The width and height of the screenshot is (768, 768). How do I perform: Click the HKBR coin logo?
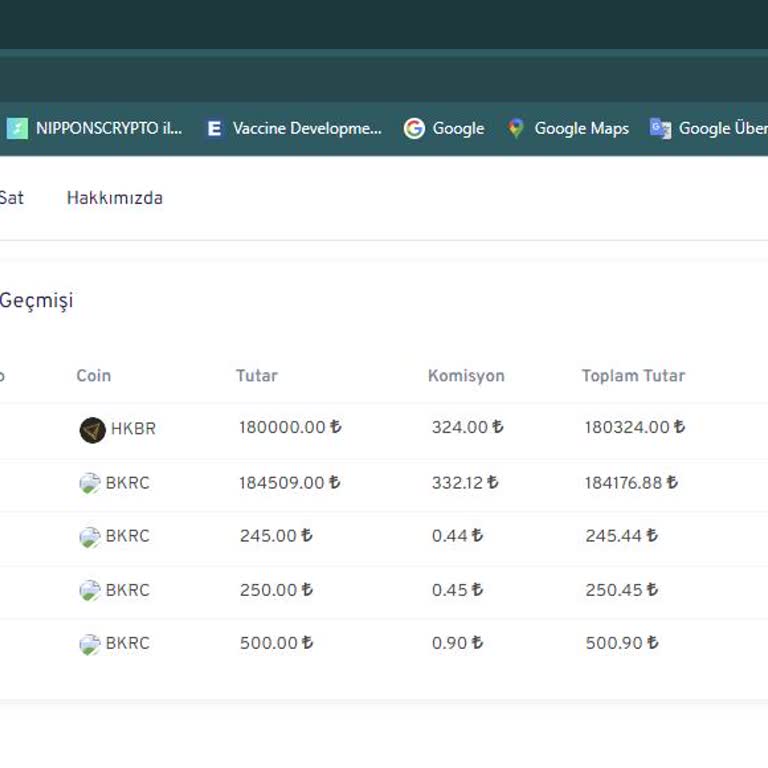(92, 430)
